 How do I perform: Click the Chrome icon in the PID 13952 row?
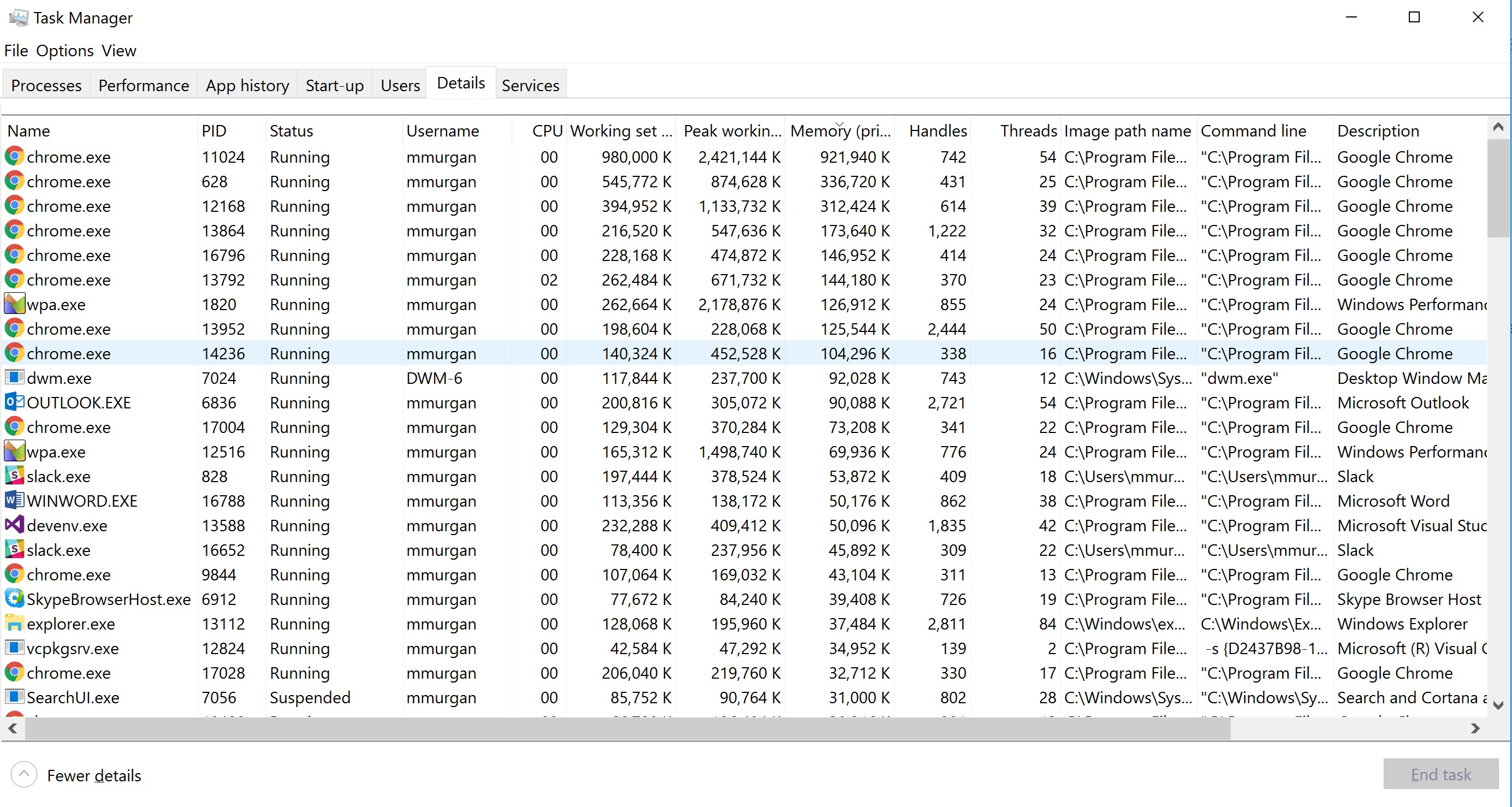click(15, 329)
